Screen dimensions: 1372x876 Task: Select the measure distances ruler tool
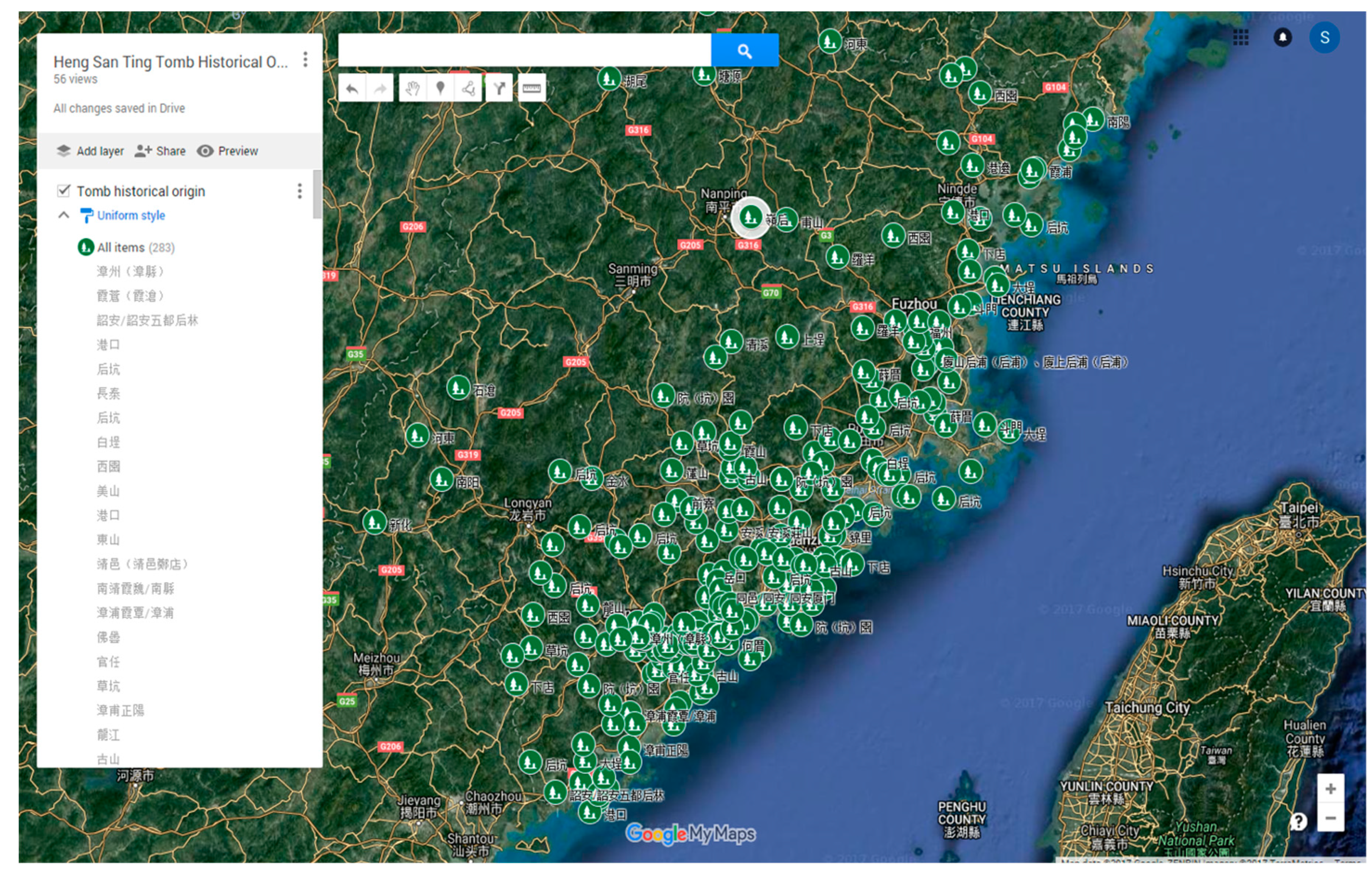click(531, 88)
